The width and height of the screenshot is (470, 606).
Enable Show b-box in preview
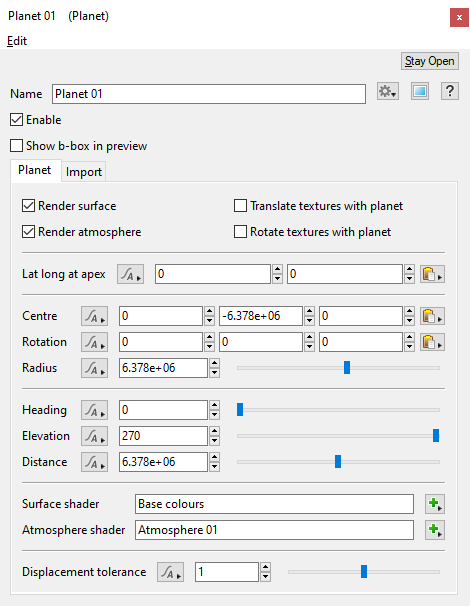click(17, 146)
